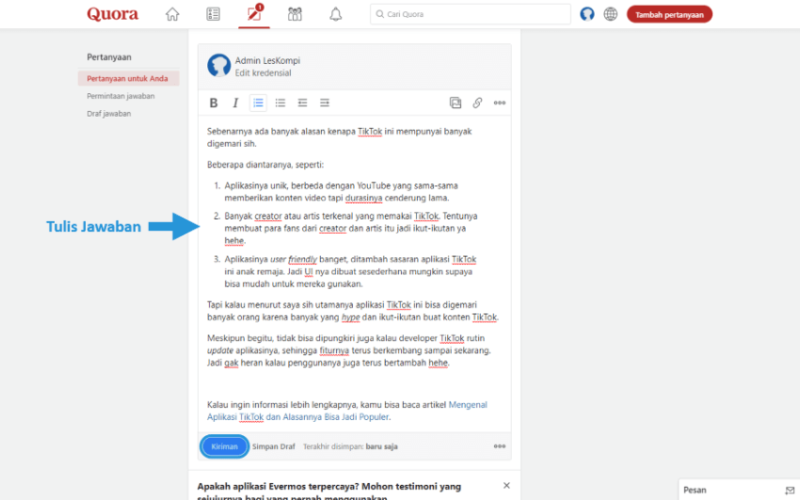
Task: Click the Quora logo
Action: (112, 14)
